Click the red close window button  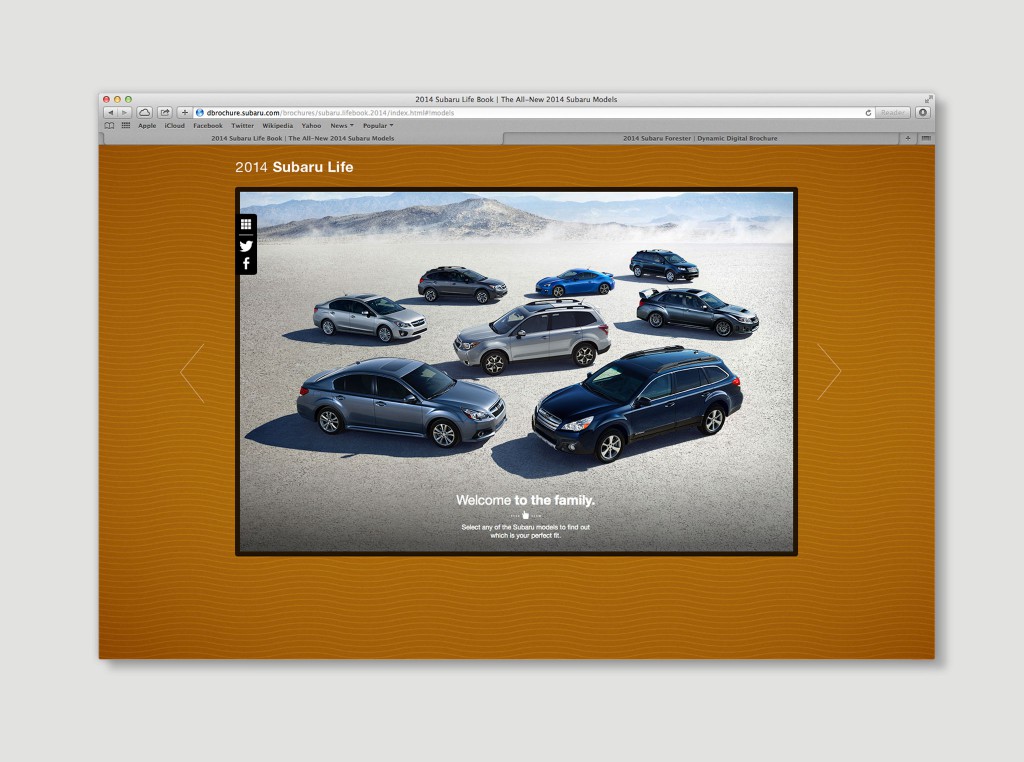coord(106,99)
